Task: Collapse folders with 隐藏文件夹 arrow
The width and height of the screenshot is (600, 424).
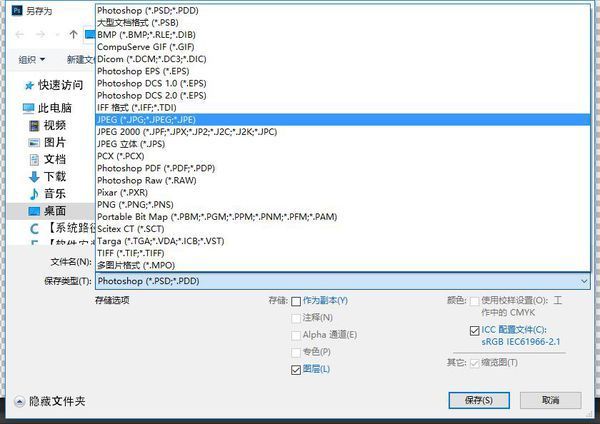Action: pos(19,401)
